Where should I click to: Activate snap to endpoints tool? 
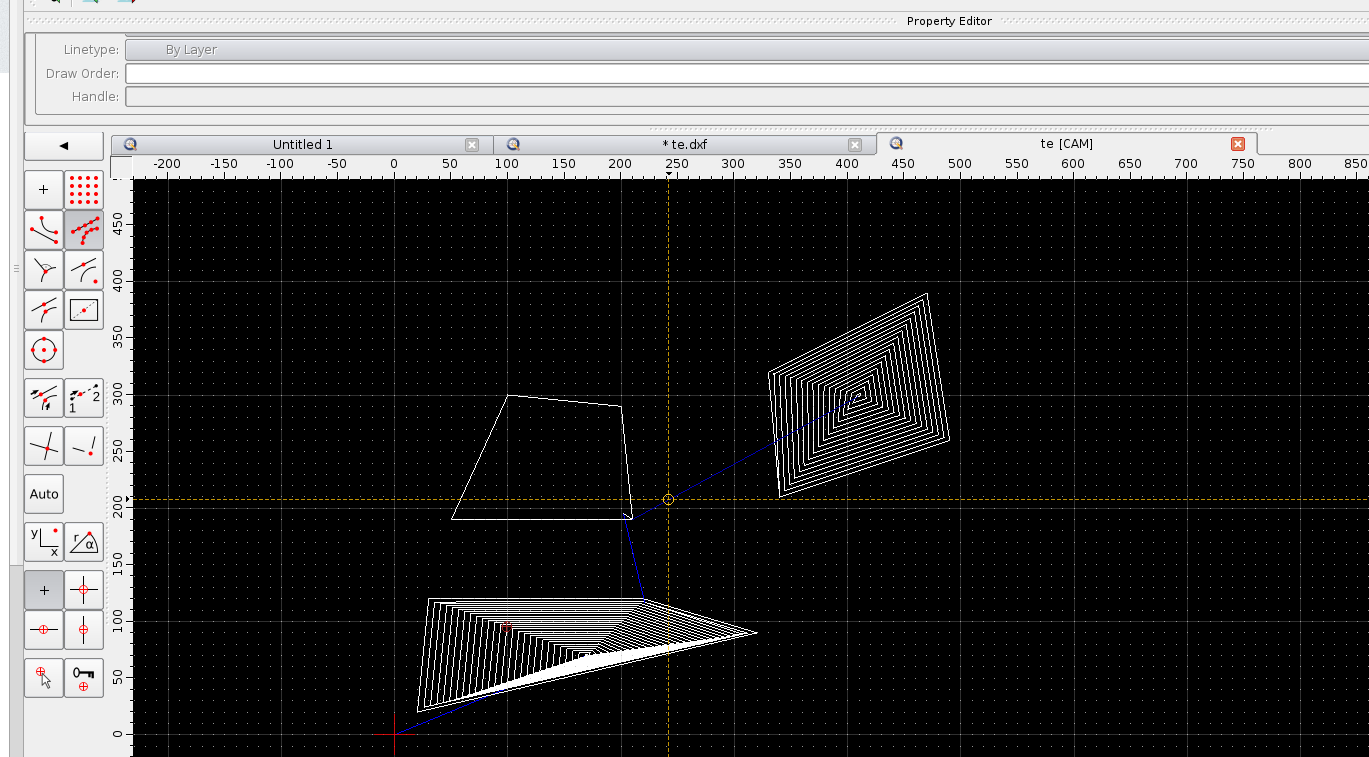[x=44, y=230]
